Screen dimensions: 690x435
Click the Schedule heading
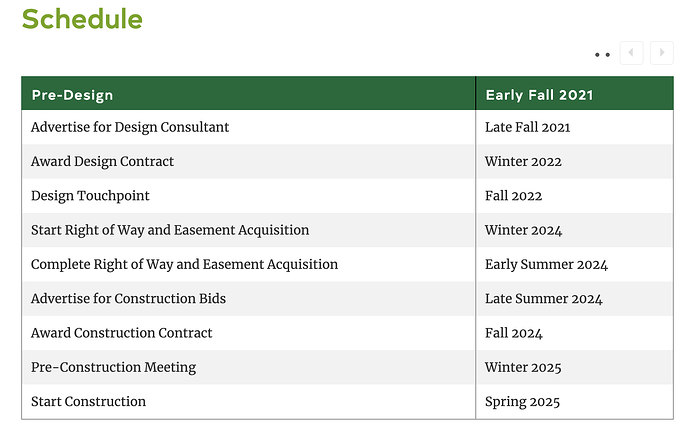click(82, 19)
